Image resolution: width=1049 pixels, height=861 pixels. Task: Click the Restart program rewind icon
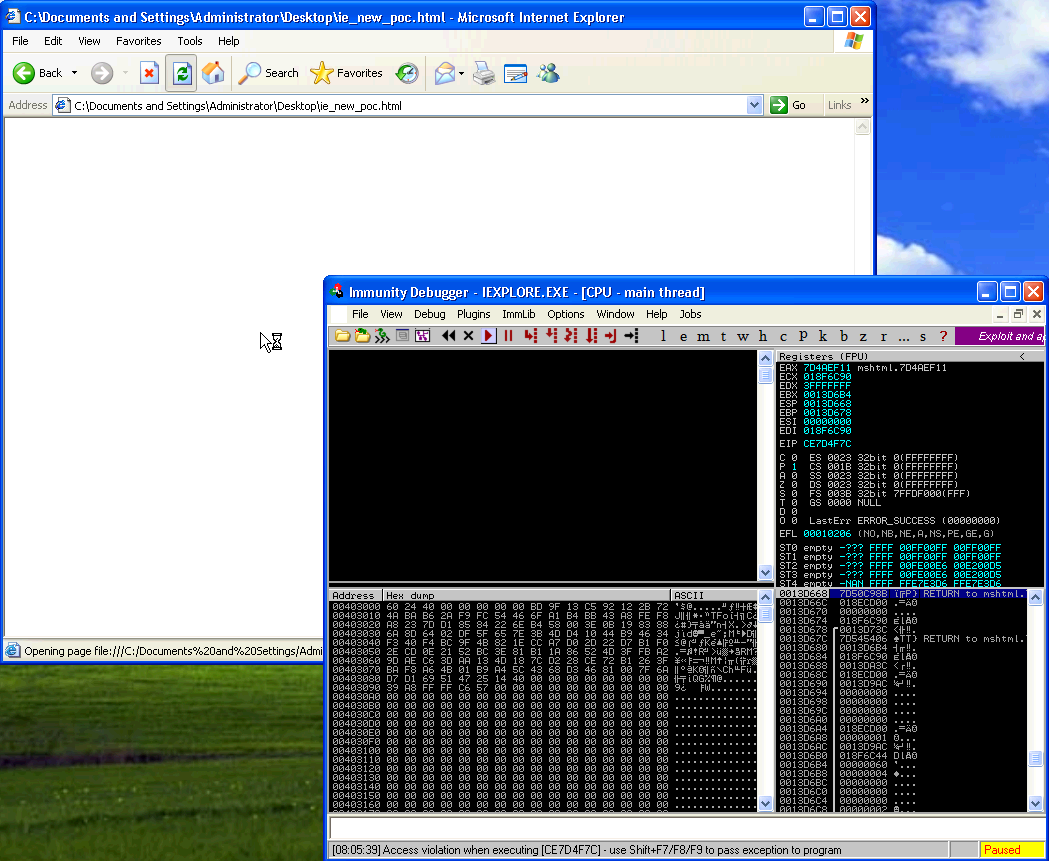pos(448,336)
